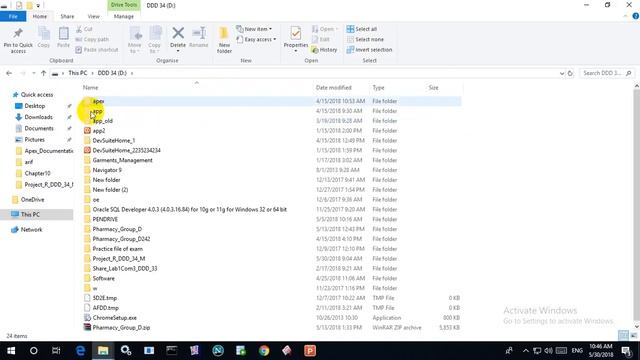Image resolution: width=640 pixels, height=360 pixels.
Task: Go up one folder level arrow
Action: click(x=43, y=73)
